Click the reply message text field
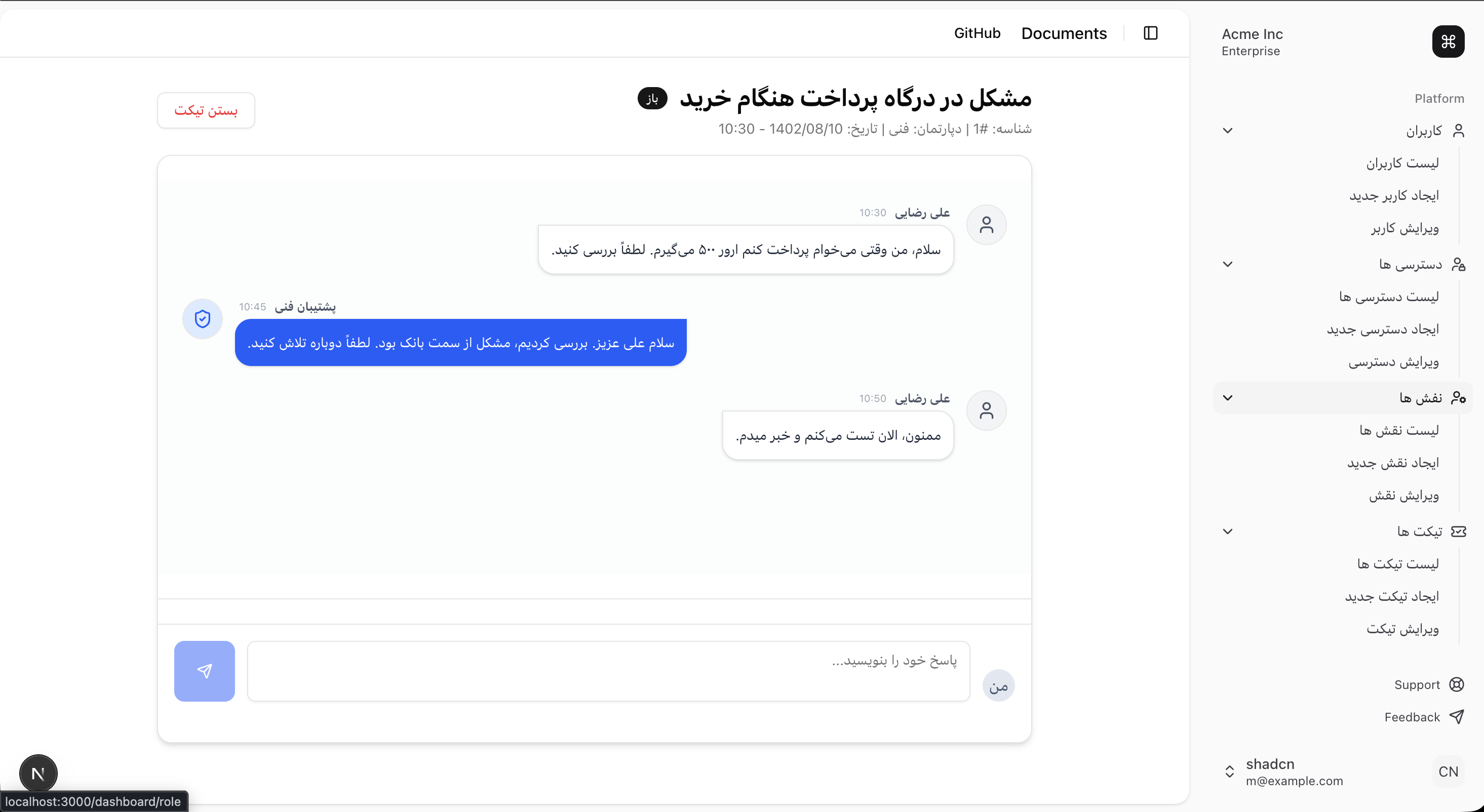This screenshot has width=1484, height=812. 608,671
